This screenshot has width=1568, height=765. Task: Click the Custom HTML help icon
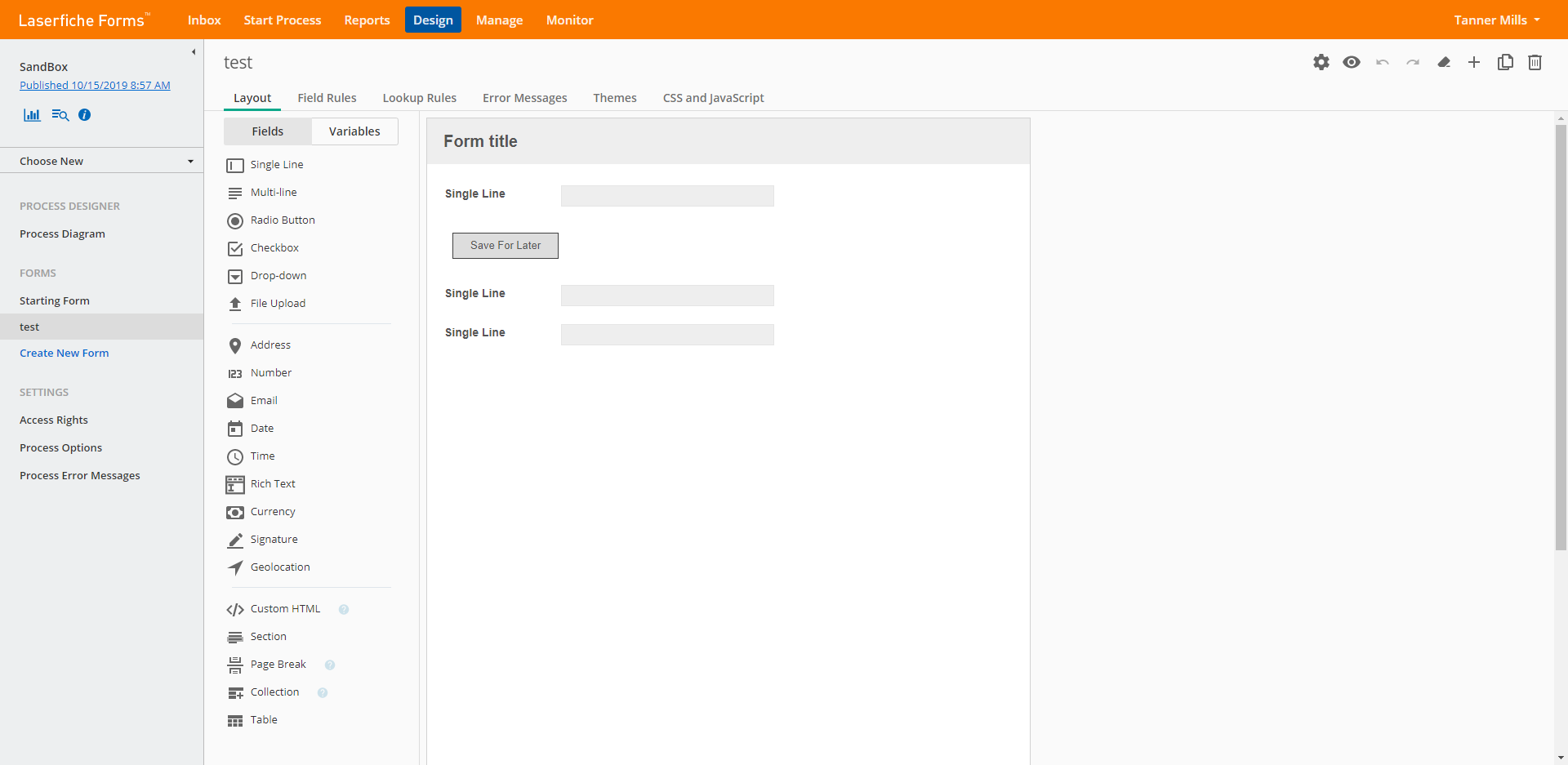[x=344, y=609]
